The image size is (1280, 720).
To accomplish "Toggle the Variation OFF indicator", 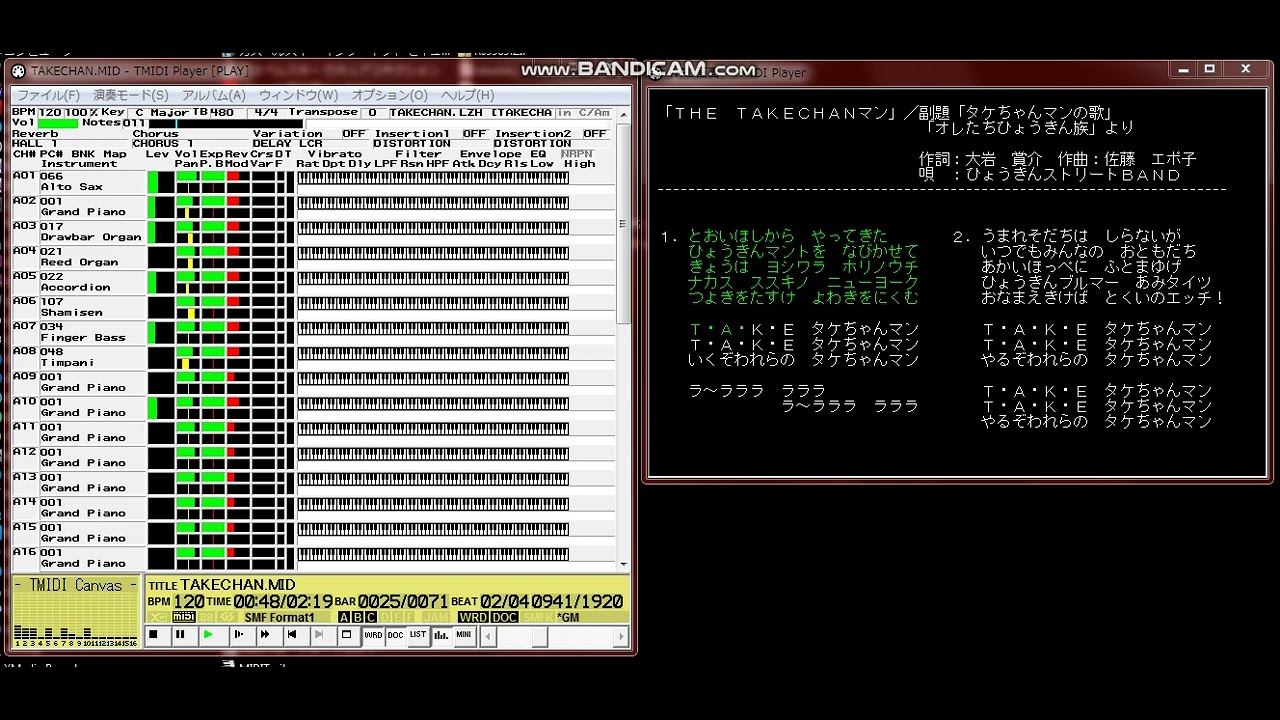I will (355, 134).
